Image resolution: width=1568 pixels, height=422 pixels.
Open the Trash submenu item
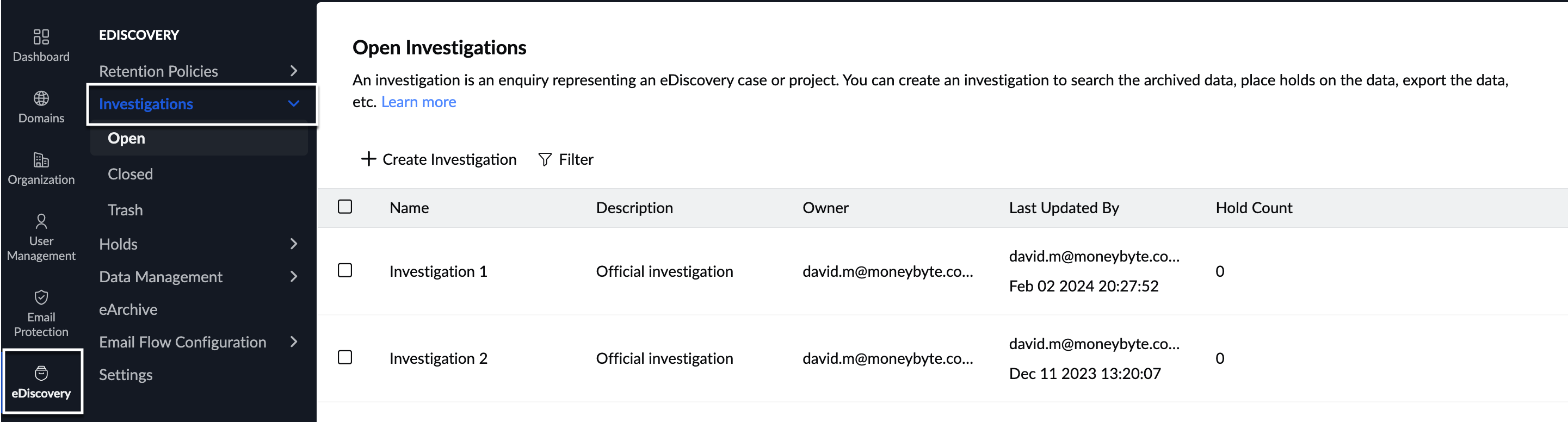coord(125,210)
